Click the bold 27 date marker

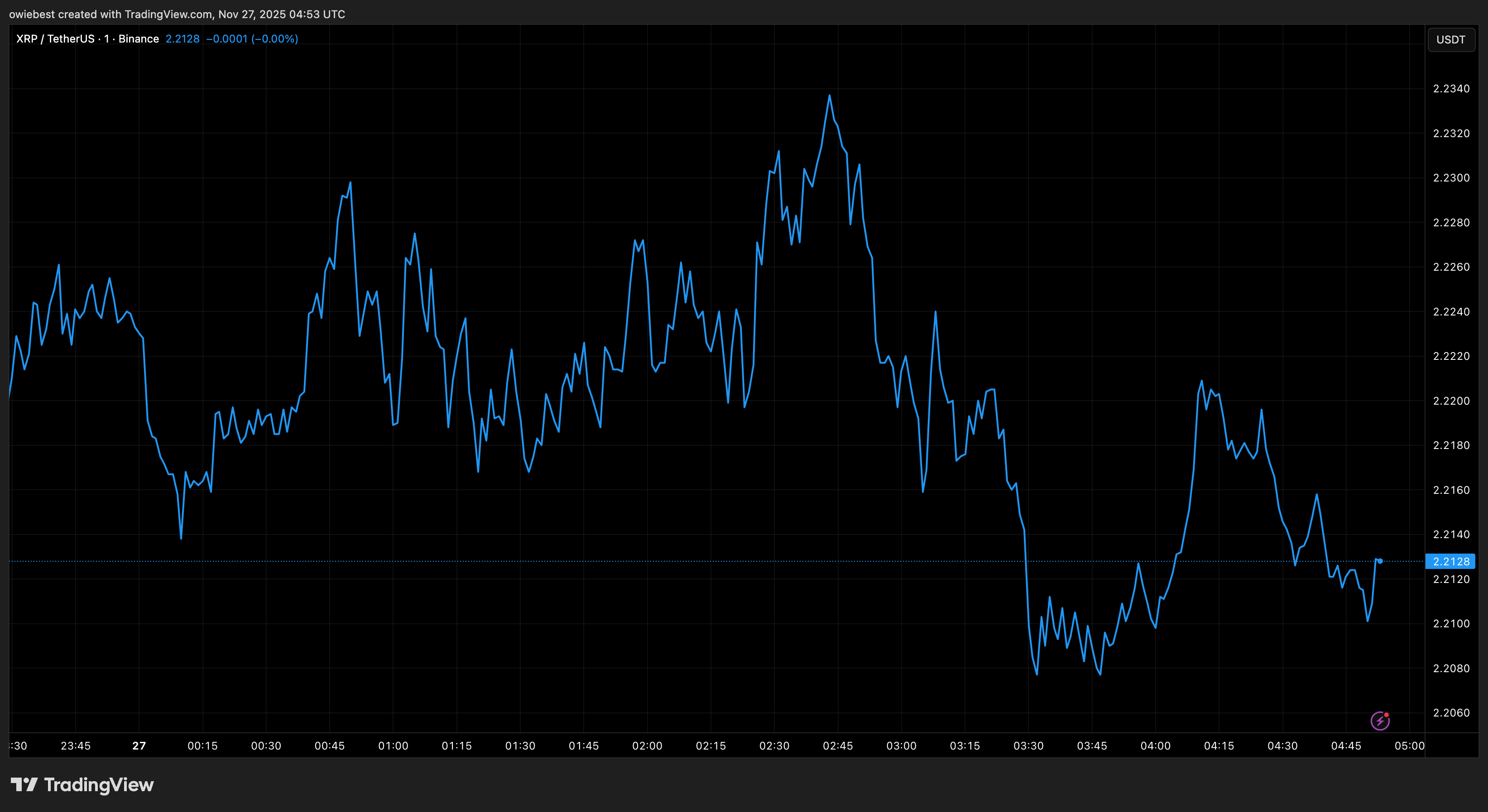139,745
